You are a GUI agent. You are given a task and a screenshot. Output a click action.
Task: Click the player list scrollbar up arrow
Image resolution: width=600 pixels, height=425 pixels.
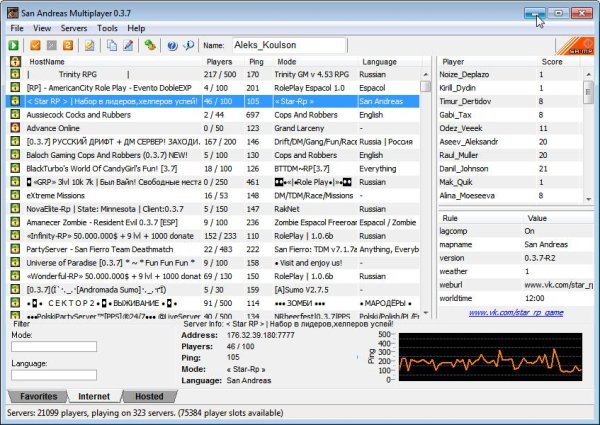tap(589, 74)
